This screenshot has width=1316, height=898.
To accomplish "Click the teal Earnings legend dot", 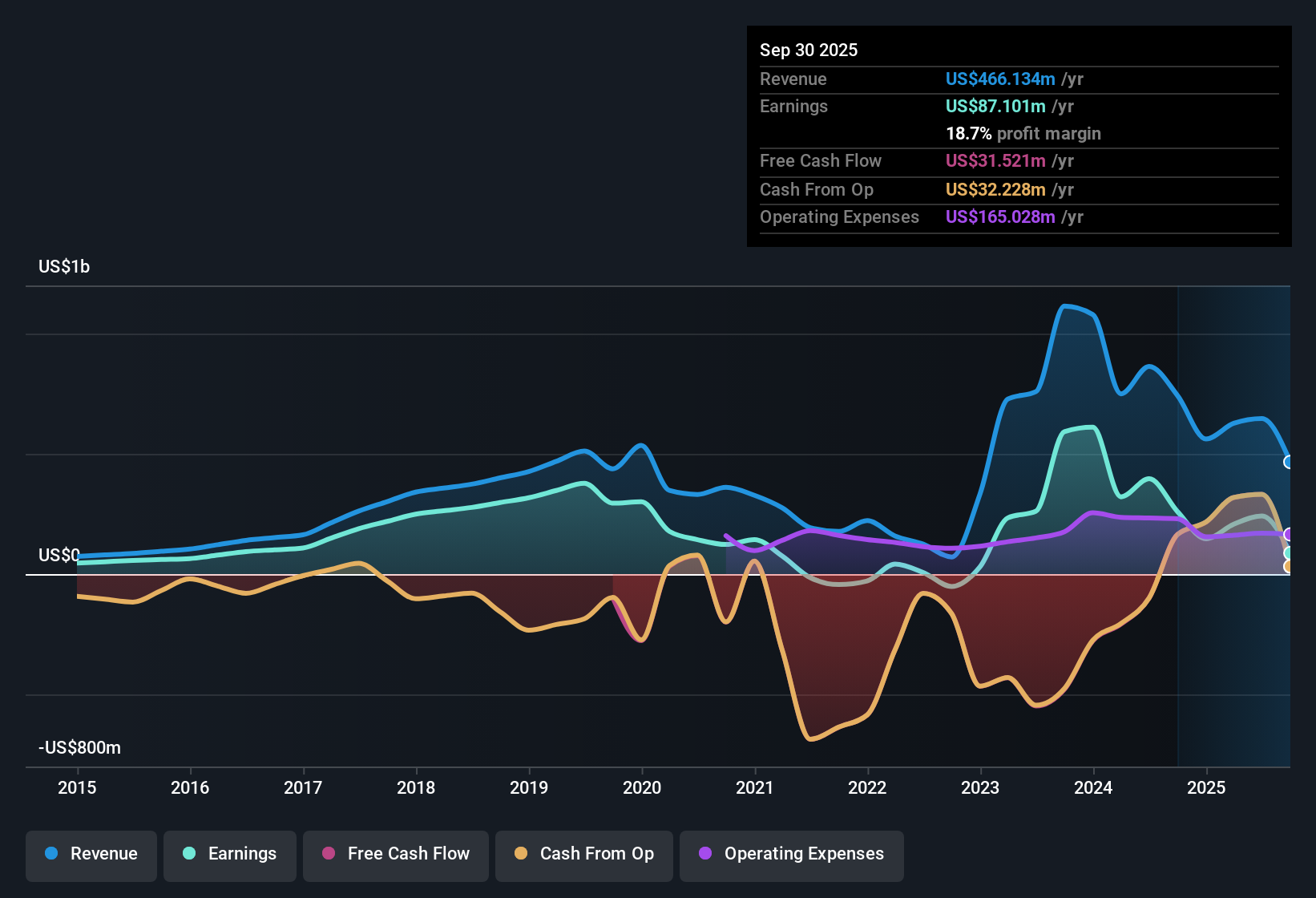I will [189, 854].
